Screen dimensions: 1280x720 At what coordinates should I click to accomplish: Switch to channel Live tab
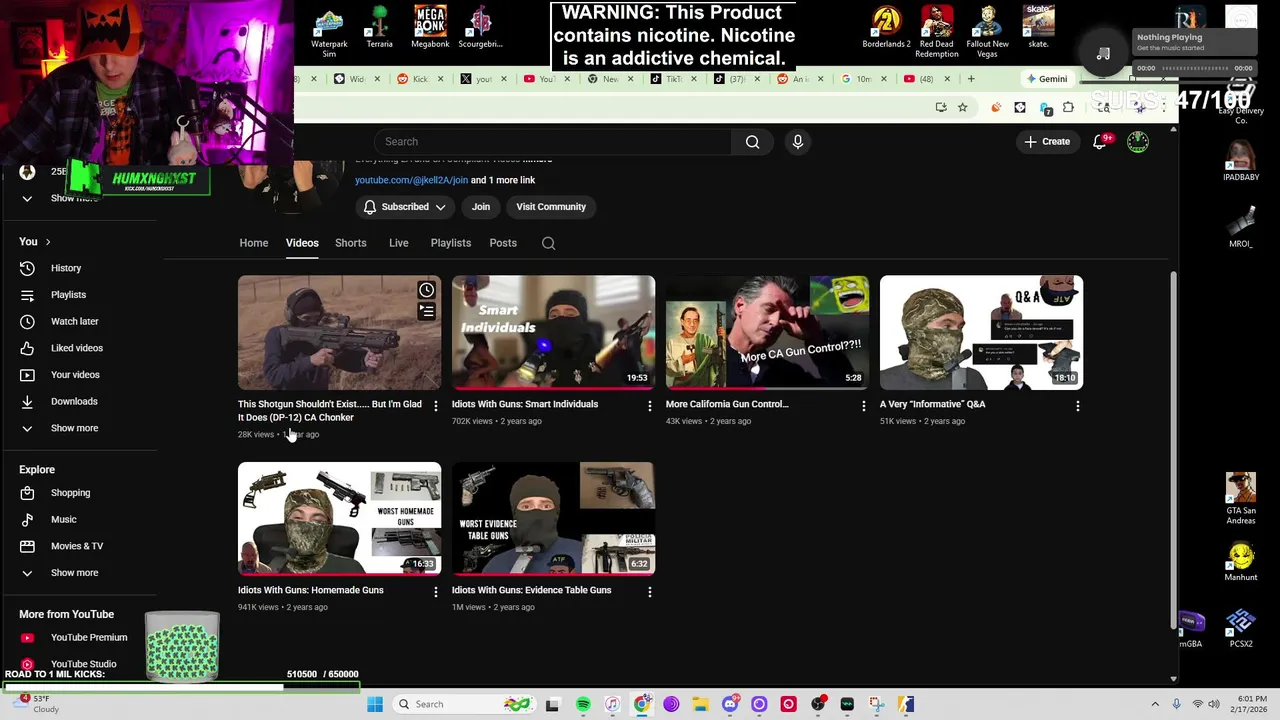[398, 243]
